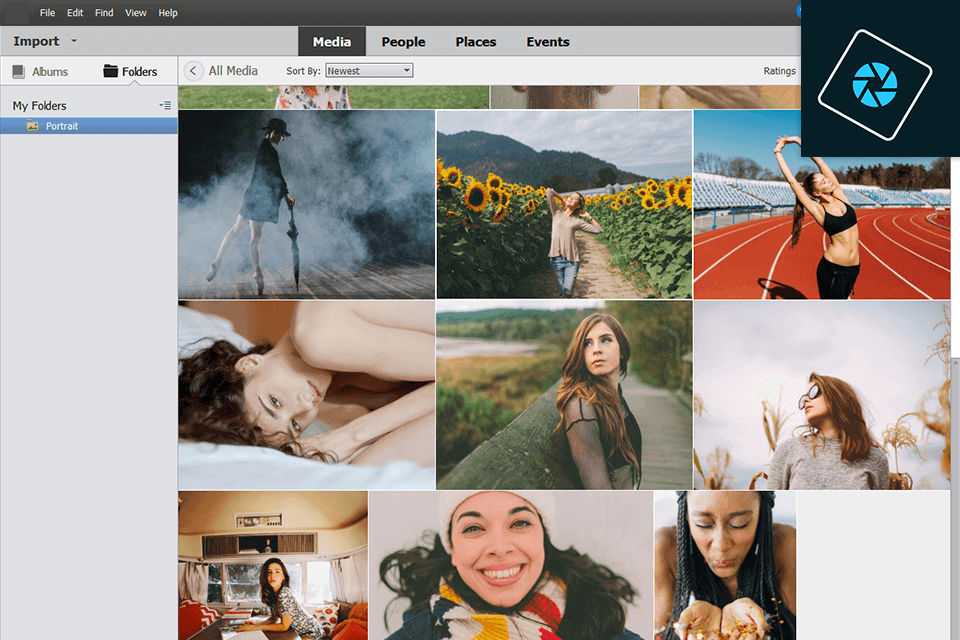Select the woman lying on bed photo

(306, 395)
